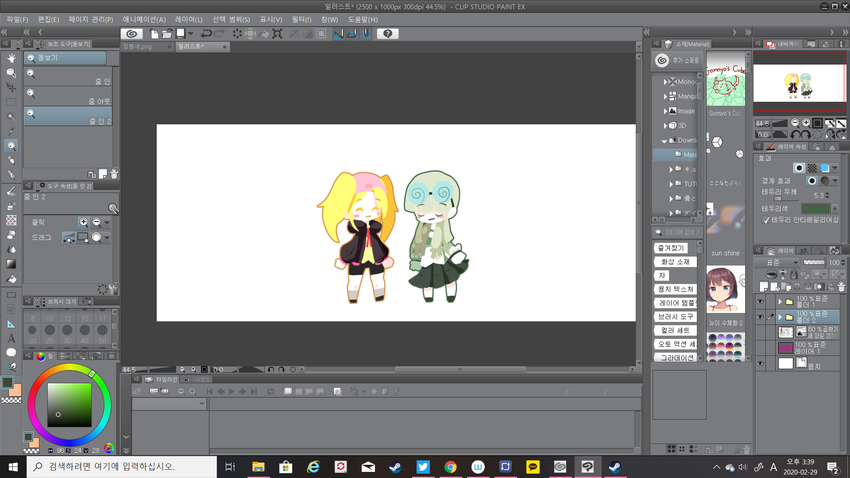Open the 파일(F) menu
The width and height of the screenshot is (850, 478).
pyautogui.click(x=17, y=20)
